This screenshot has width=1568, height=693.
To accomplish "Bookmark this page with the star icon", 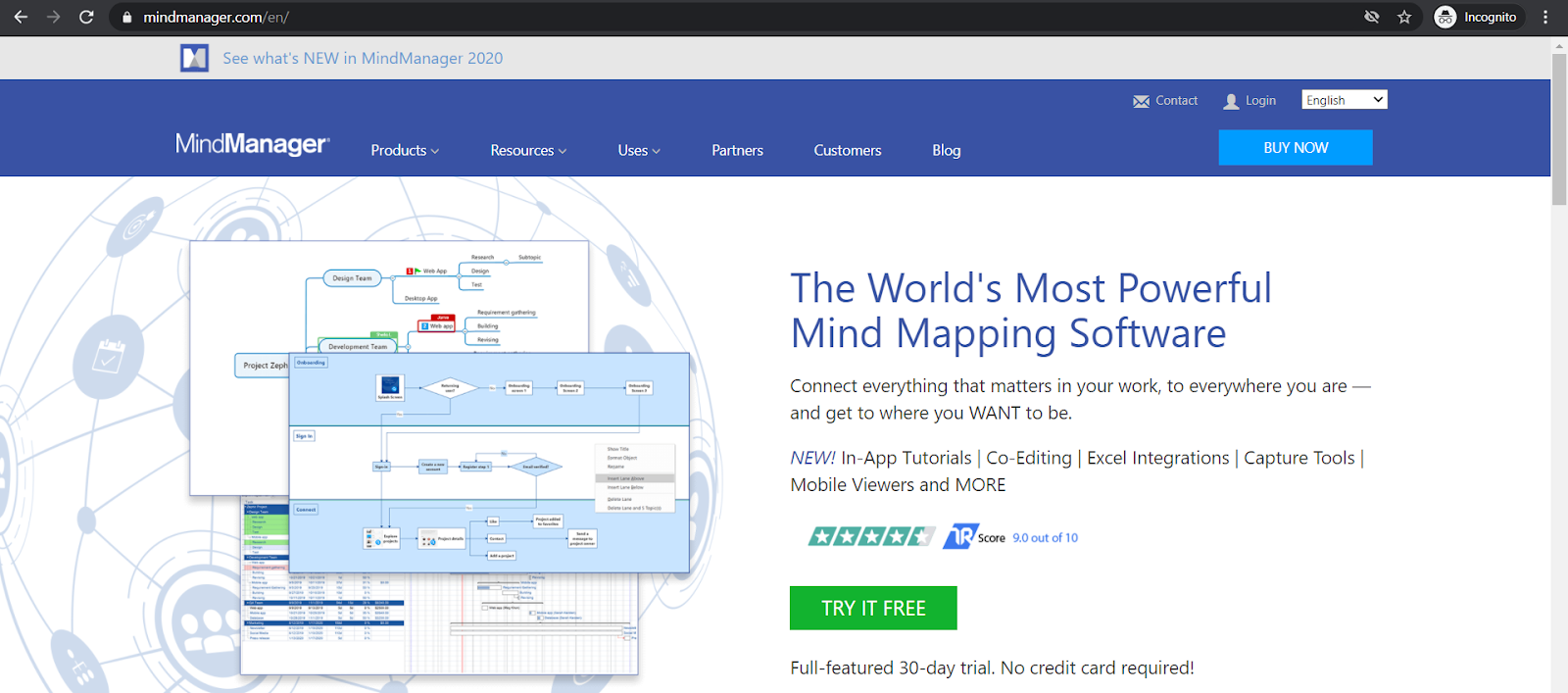I will 1404,17.
